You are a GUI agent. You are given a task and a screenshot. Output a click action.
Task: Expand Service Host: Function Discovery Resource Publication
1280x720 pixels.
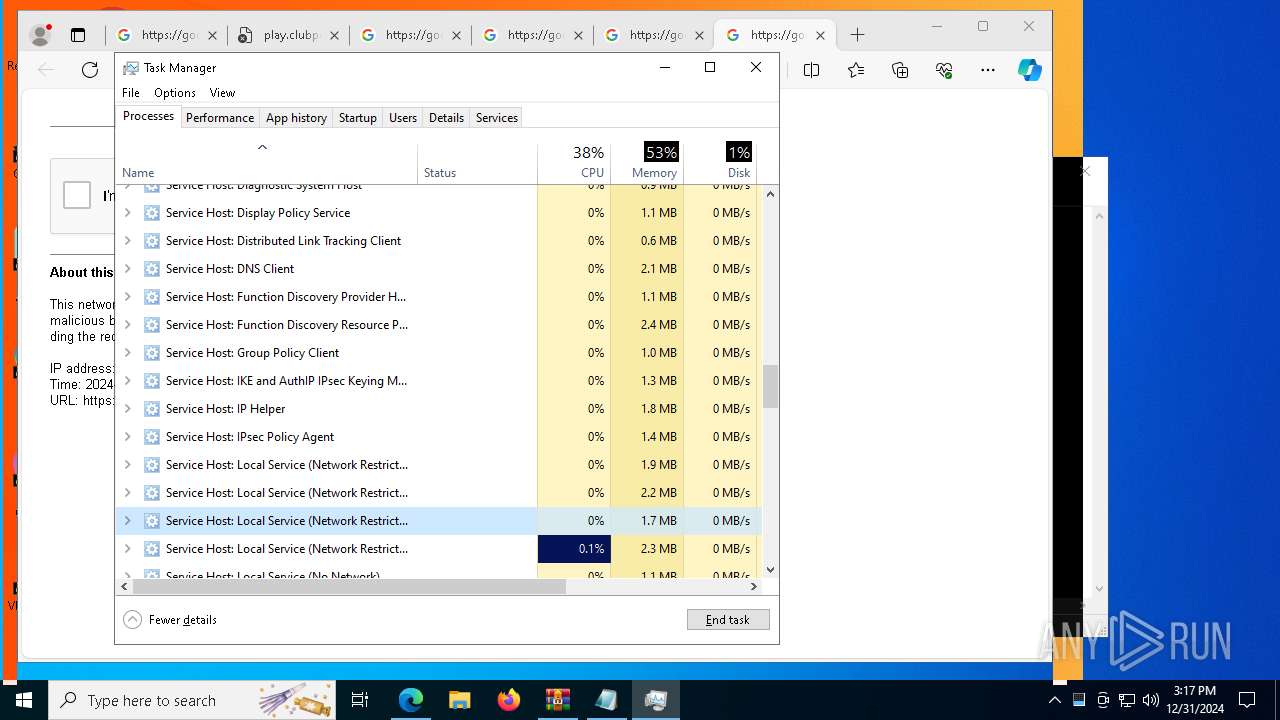point(127,325)
